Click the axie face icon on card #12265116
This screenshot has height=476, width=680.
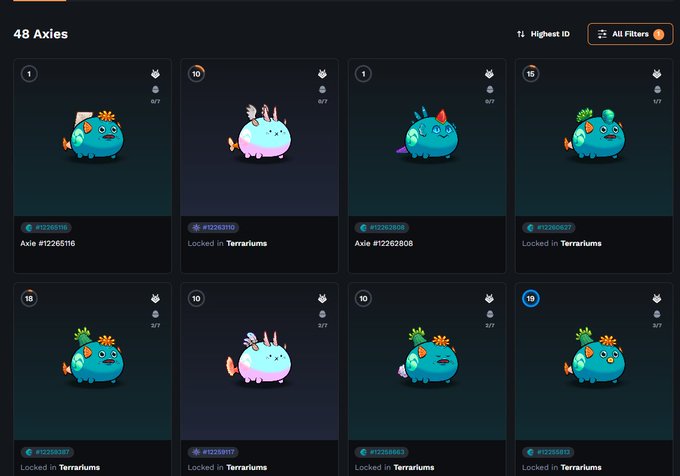[x=155, y=74]
